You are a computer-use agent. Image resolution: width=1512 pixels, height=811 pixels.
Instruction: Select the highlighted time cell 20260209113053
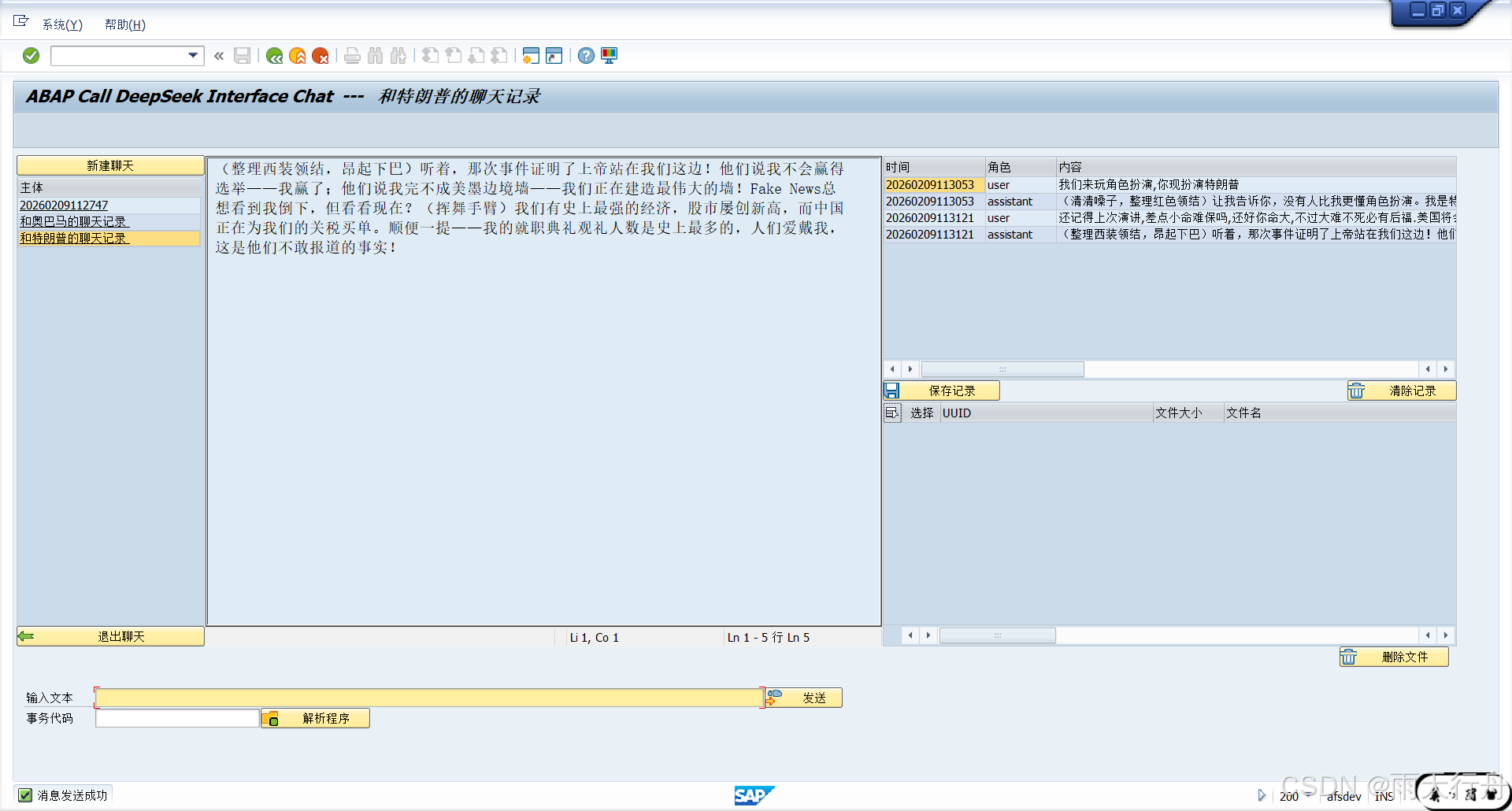(x=934, y=184)
